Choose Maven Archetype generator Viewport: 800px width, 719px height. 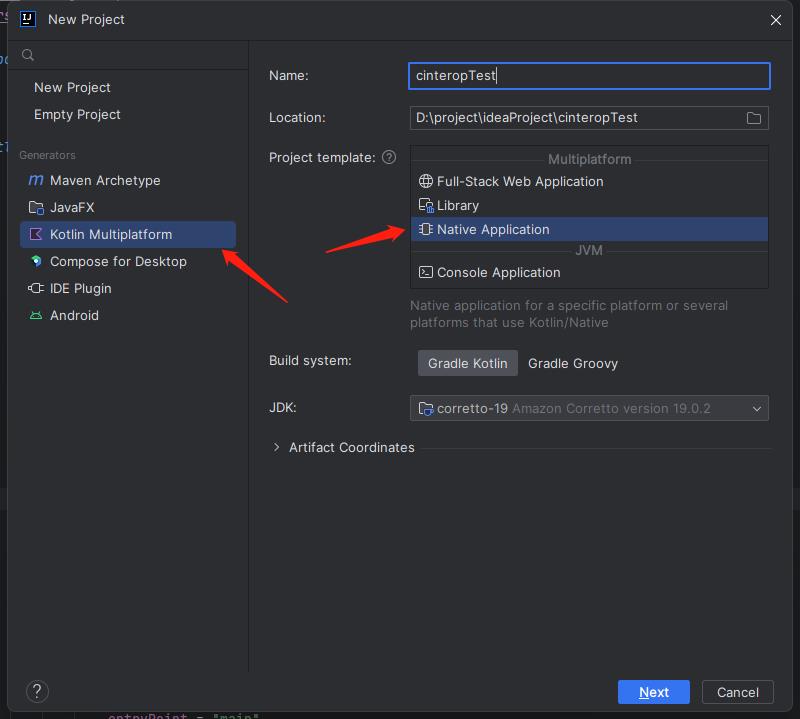tap(128, 180)
